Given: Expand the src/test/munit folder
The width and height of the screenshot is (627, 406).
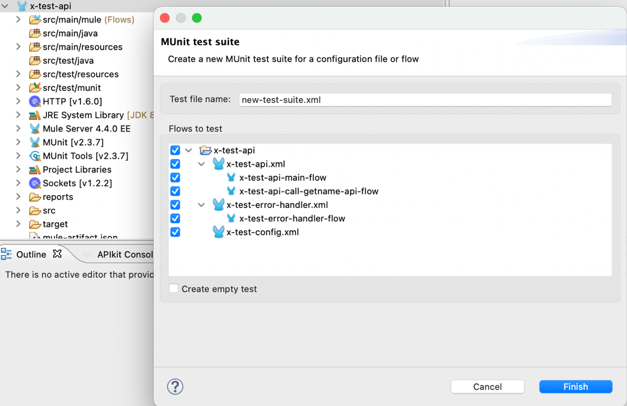Looking at the screenshot, I should point(18,87).
